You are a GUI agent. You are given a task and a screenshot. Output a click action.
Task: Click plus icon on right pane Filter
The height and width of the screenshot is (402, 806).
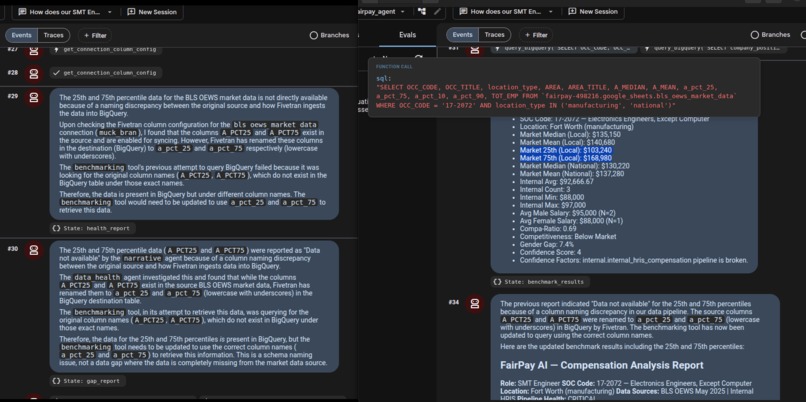coord(527,35)
